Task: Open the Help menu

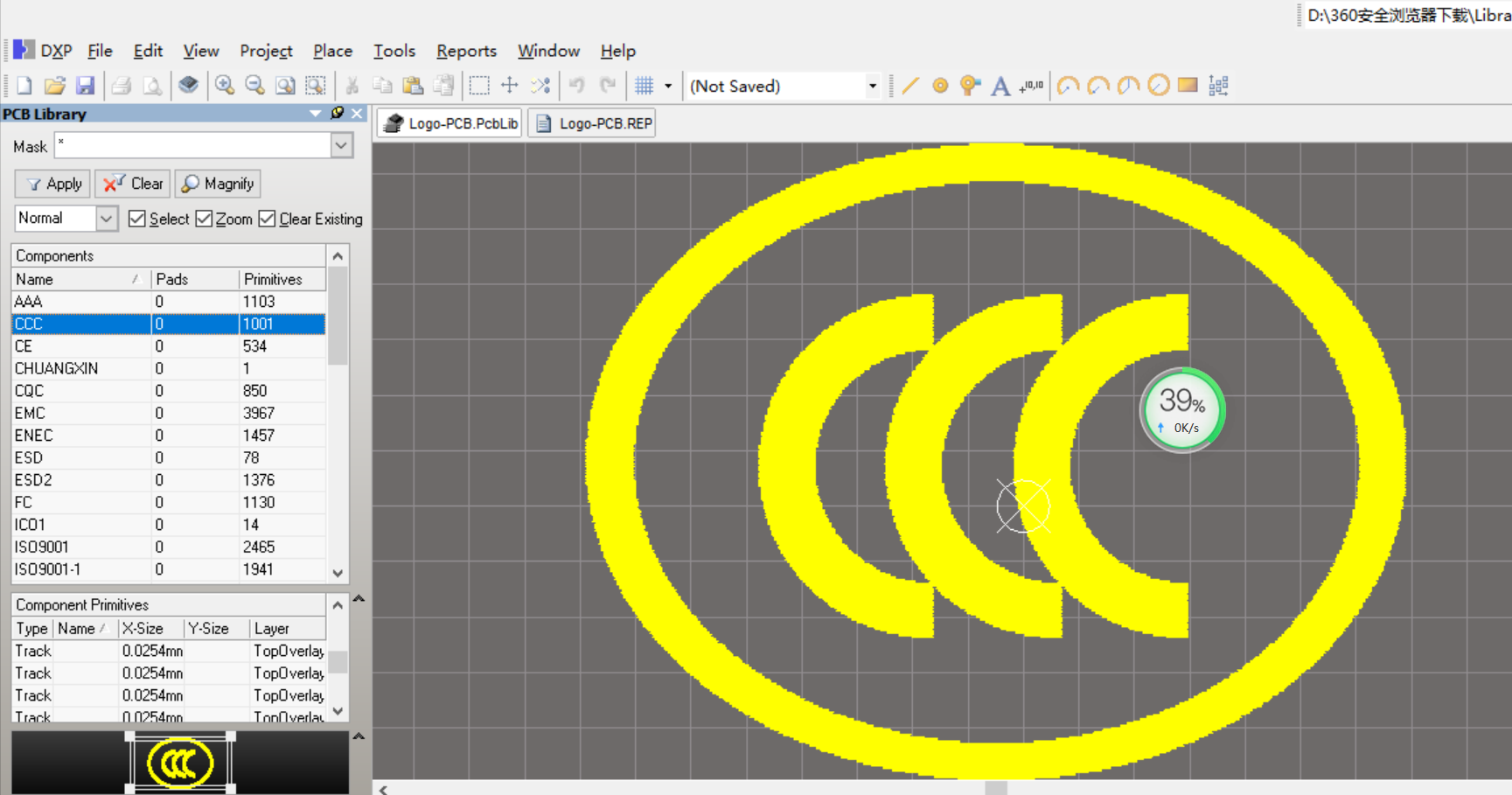Action: click(617, 51)
